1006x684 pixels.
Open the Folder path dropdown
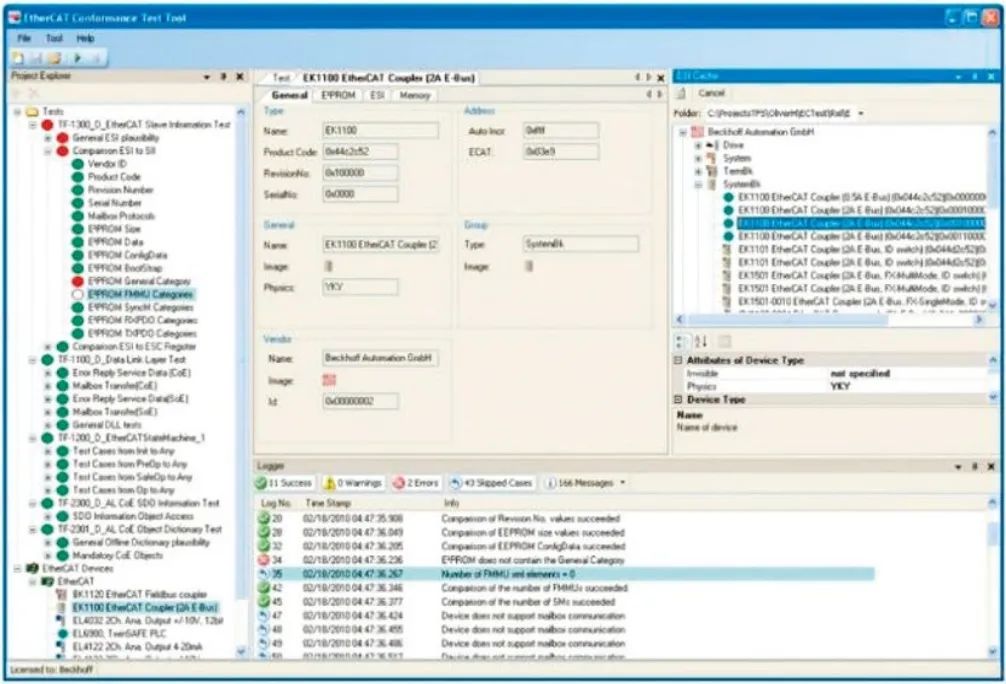coord(861,114)
